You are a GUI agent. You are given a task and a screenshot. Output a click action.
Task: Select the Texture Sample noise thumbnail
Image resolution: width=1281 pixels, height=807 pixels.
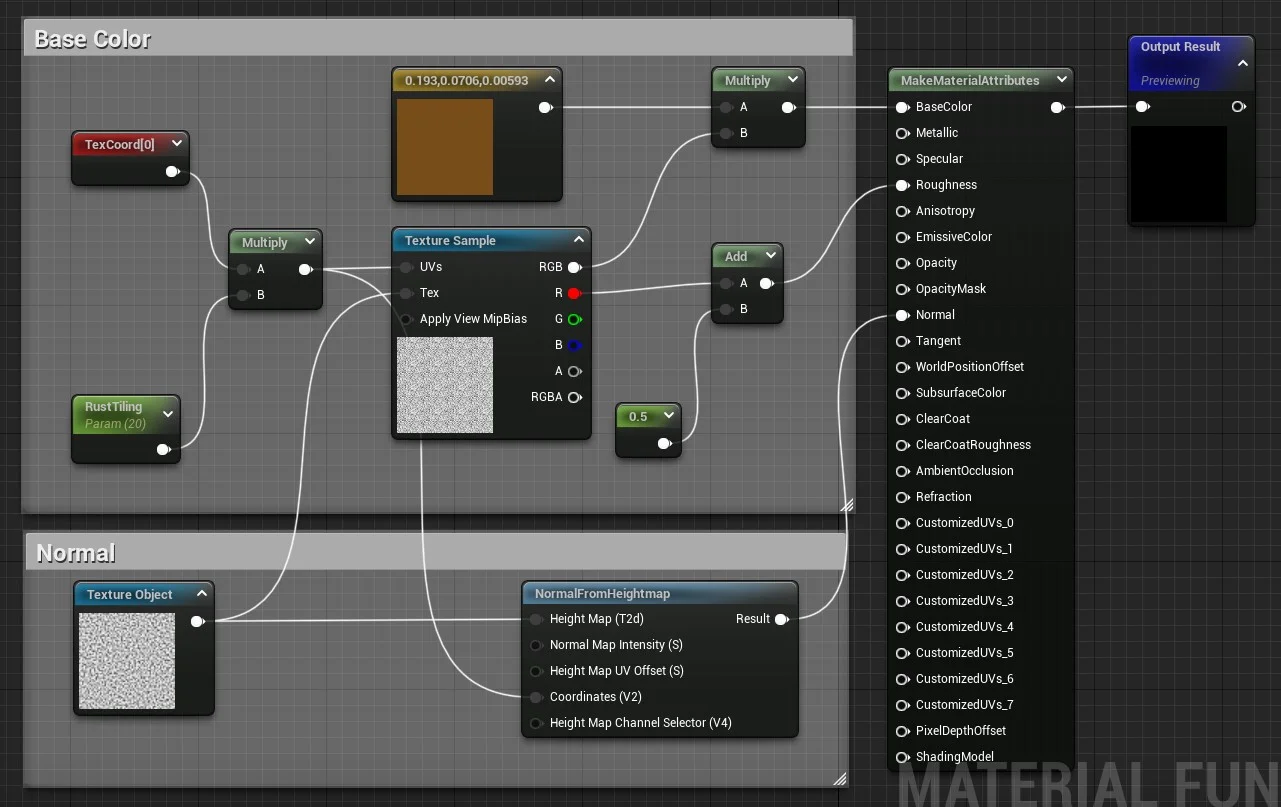pyautogui.click(x=445, y=385)
